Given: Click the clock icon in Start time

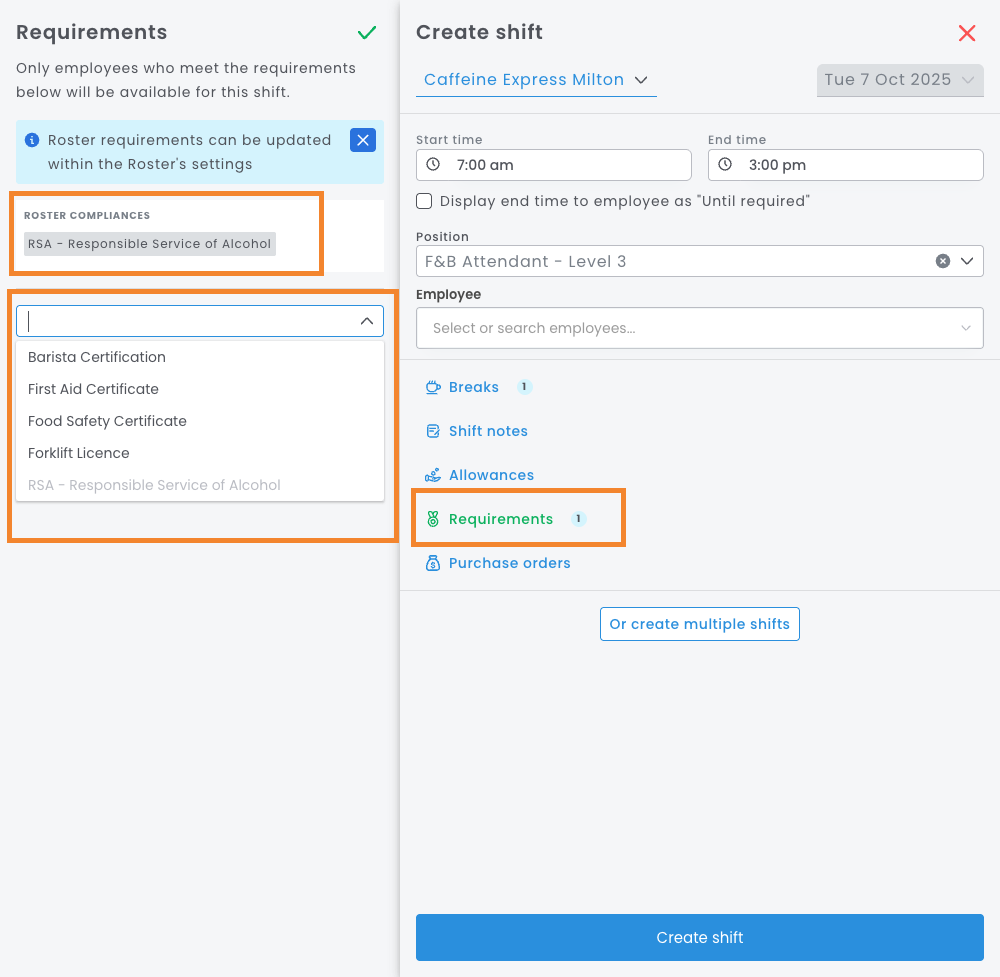Looking at the screenshot, I should (x=433, y=165).
